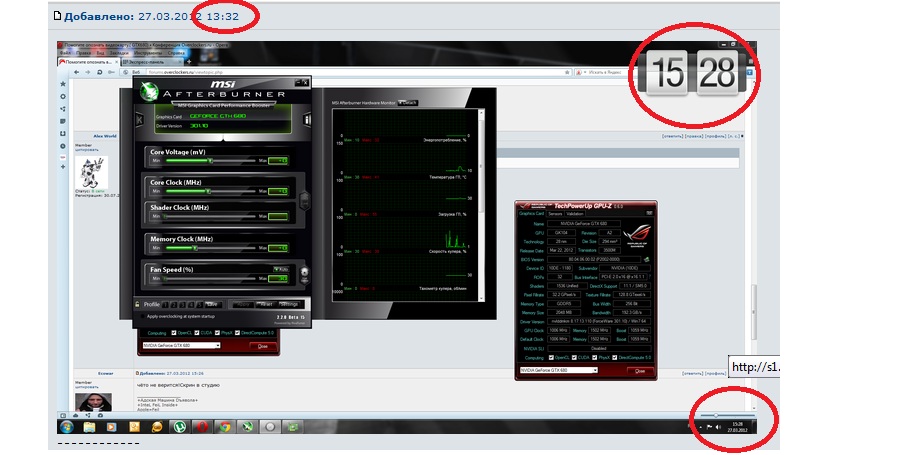Open GPU selector dropdown in left GPU-Z window
This screenshot has width=900, height=455.
click(x=181, y=345)
